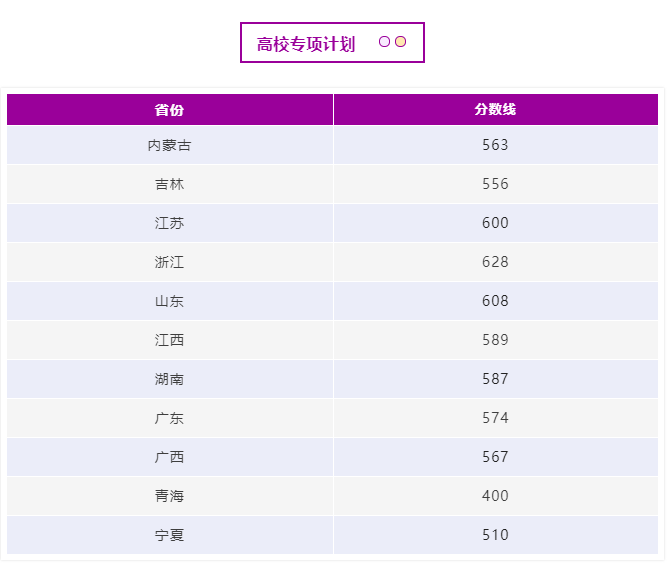Image resolution: width=671 pixels, height=565 pixels.
Task: Select the 宁夏 province cell
Action: tap(169, 535)
